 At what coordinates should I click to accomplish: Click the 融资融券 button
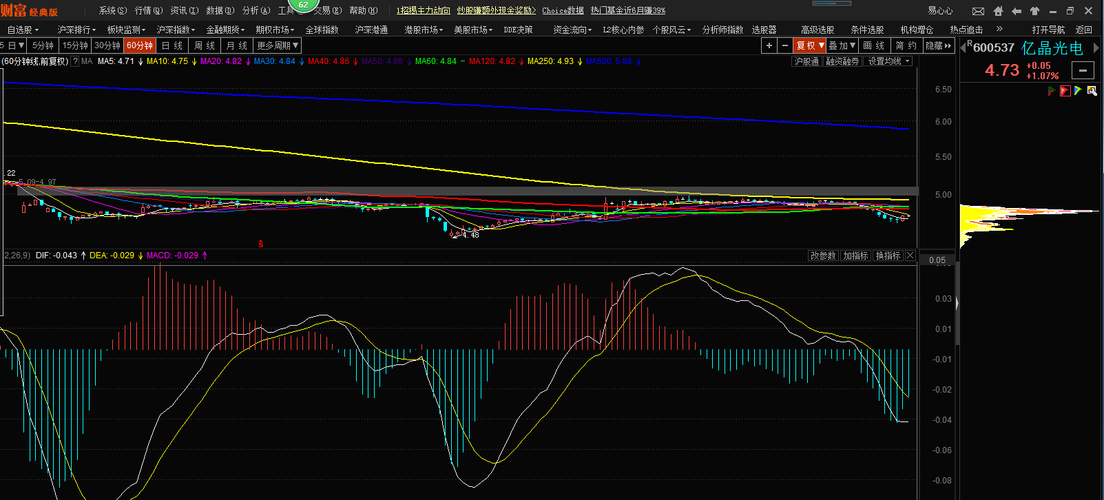[x=842, y=61]
